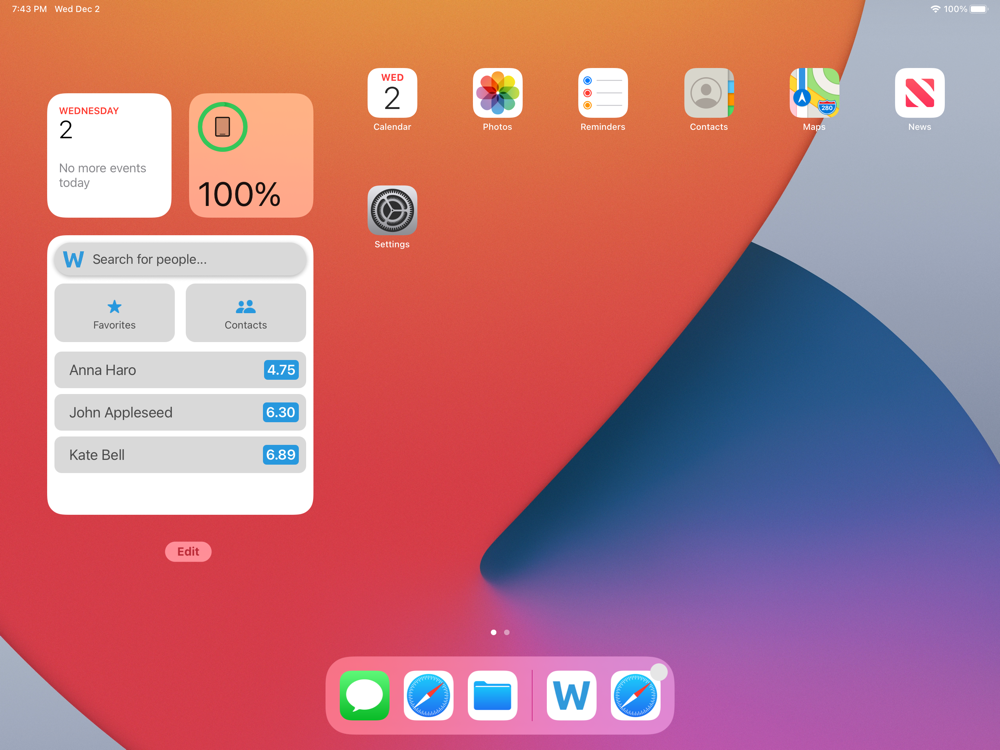This screenshot has height=750, width=1000.
Task: Tap the battery icon in status bar
Action: click(979, 9)
